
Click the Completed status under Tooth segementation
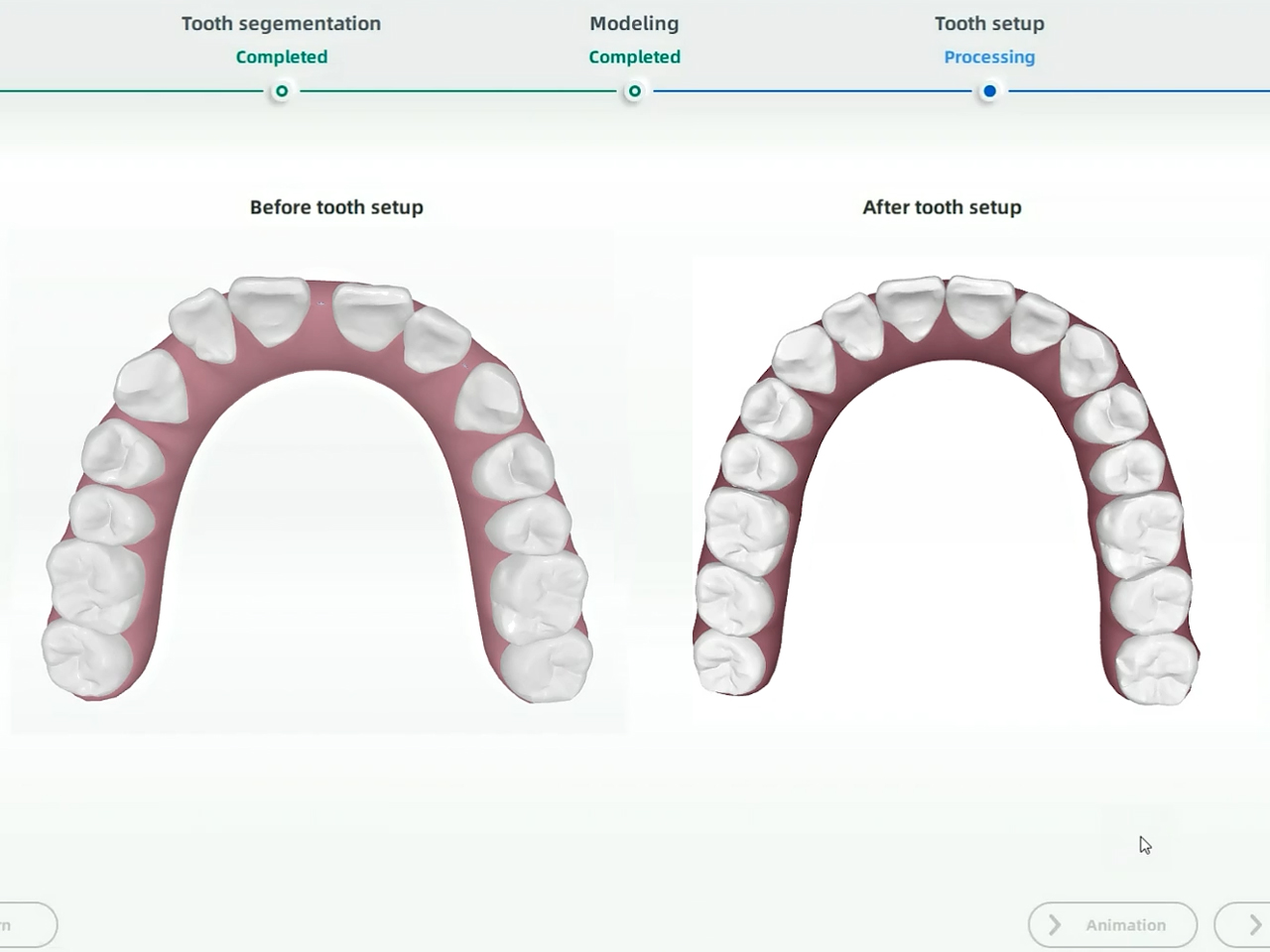(x=281, y=58)
